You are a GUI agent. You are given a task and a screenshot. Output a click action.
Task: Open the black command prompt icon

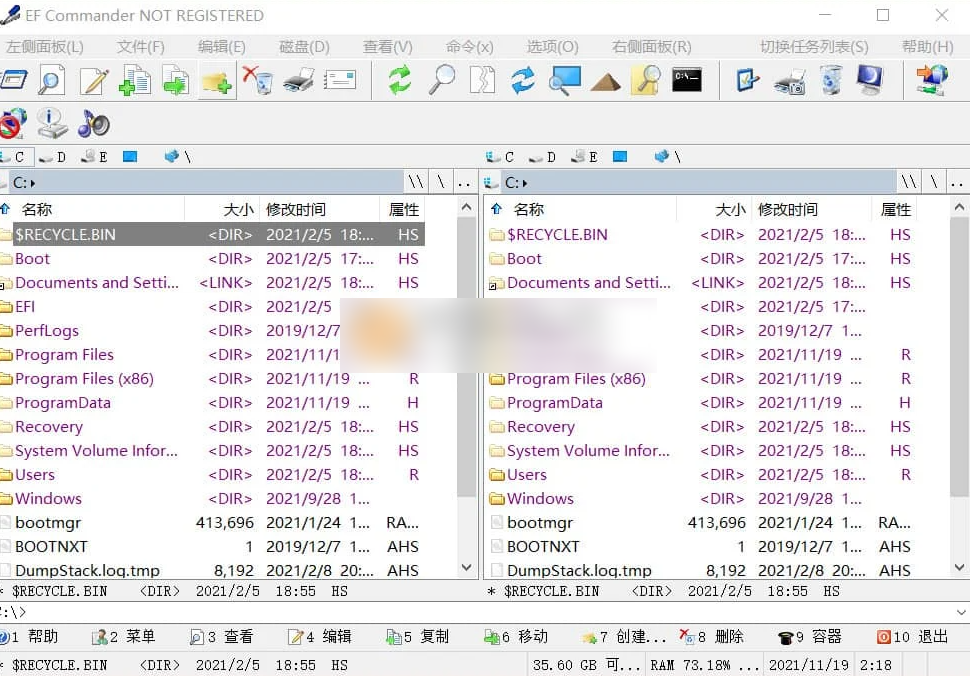pyautogui.click(x=686, y=80)
